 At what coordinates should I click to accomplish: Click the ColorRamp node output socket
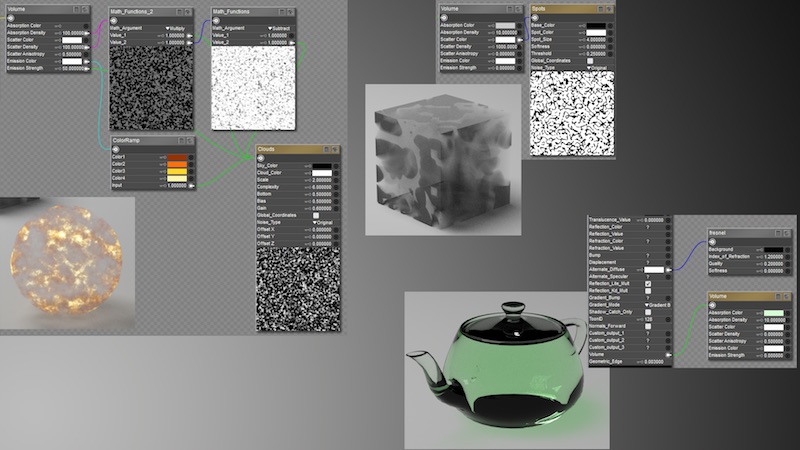(x=116, y=149)
